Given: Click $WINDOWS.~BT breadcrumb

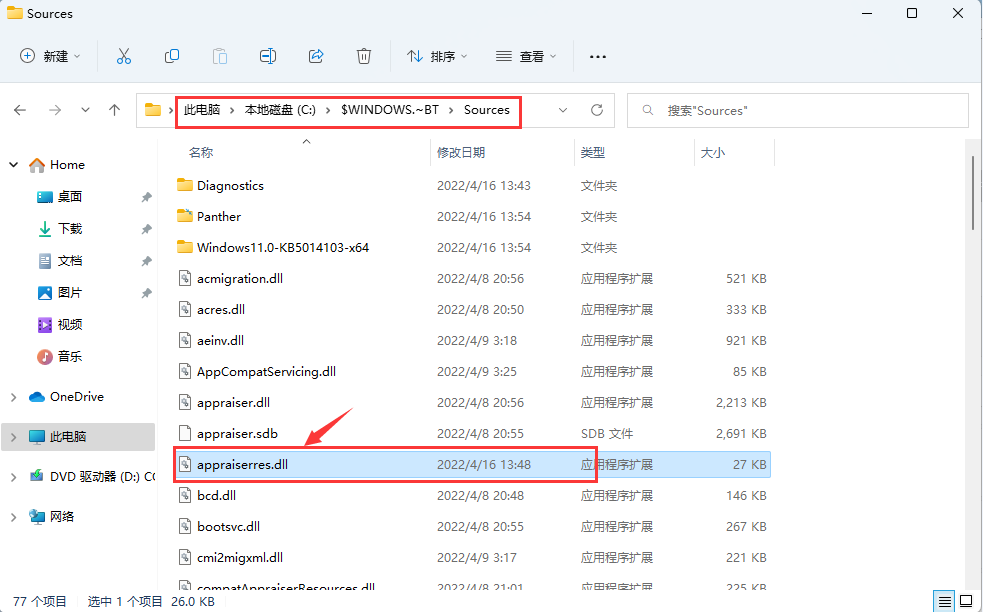Looking at the screenshot, I should coord(390,110).
